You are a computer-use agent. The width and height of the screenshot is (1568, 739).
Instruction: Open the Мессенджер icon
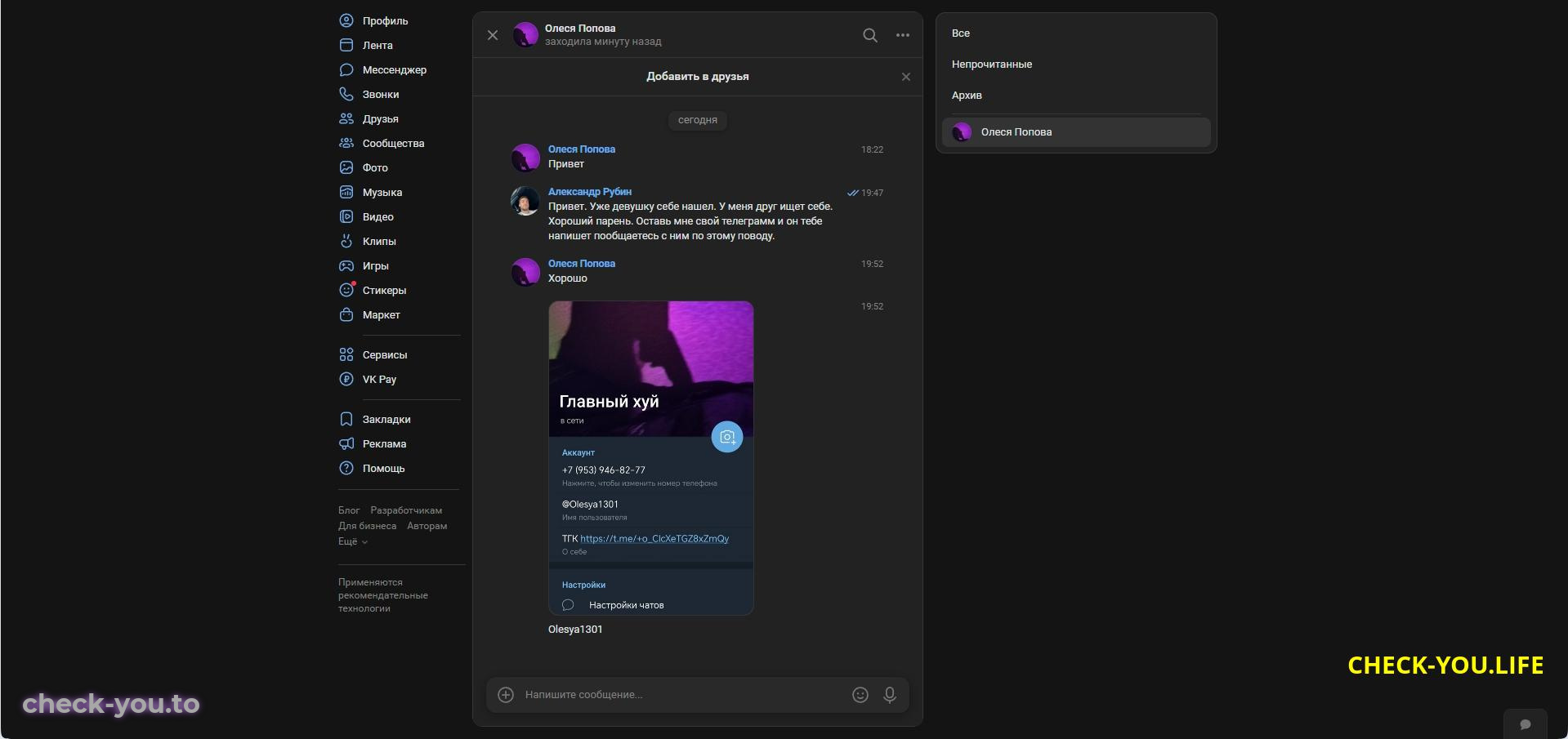coord(346,69)
